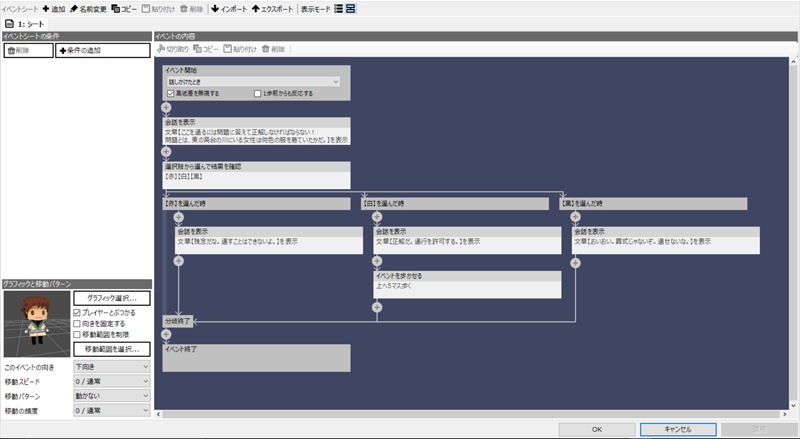This screenshot has height=439, width=800.
Task: Click the 追加 (add sheet) plus icon
Action: click(x=46, y=8)
